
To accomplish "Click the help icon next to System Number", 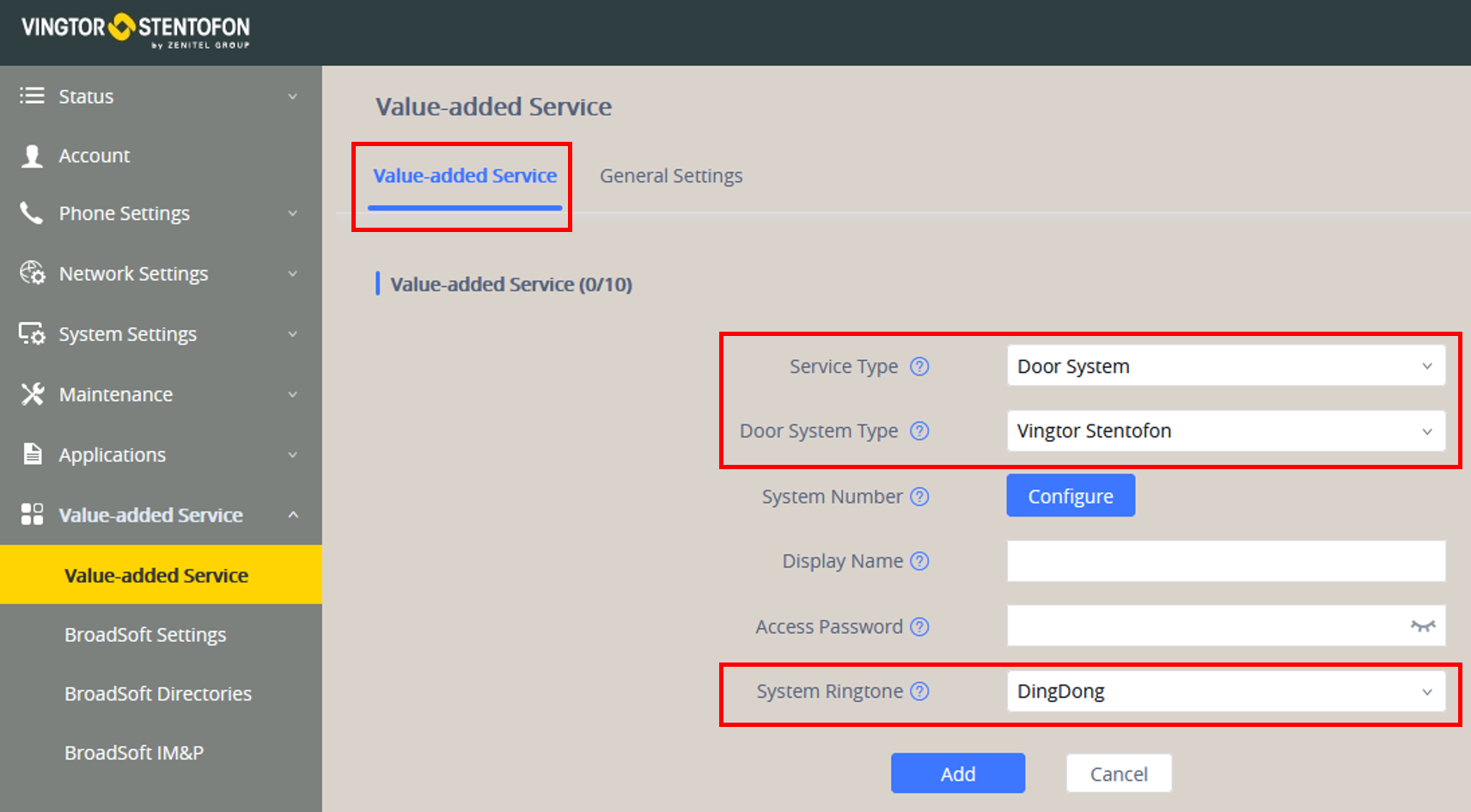I will [919, 497].
